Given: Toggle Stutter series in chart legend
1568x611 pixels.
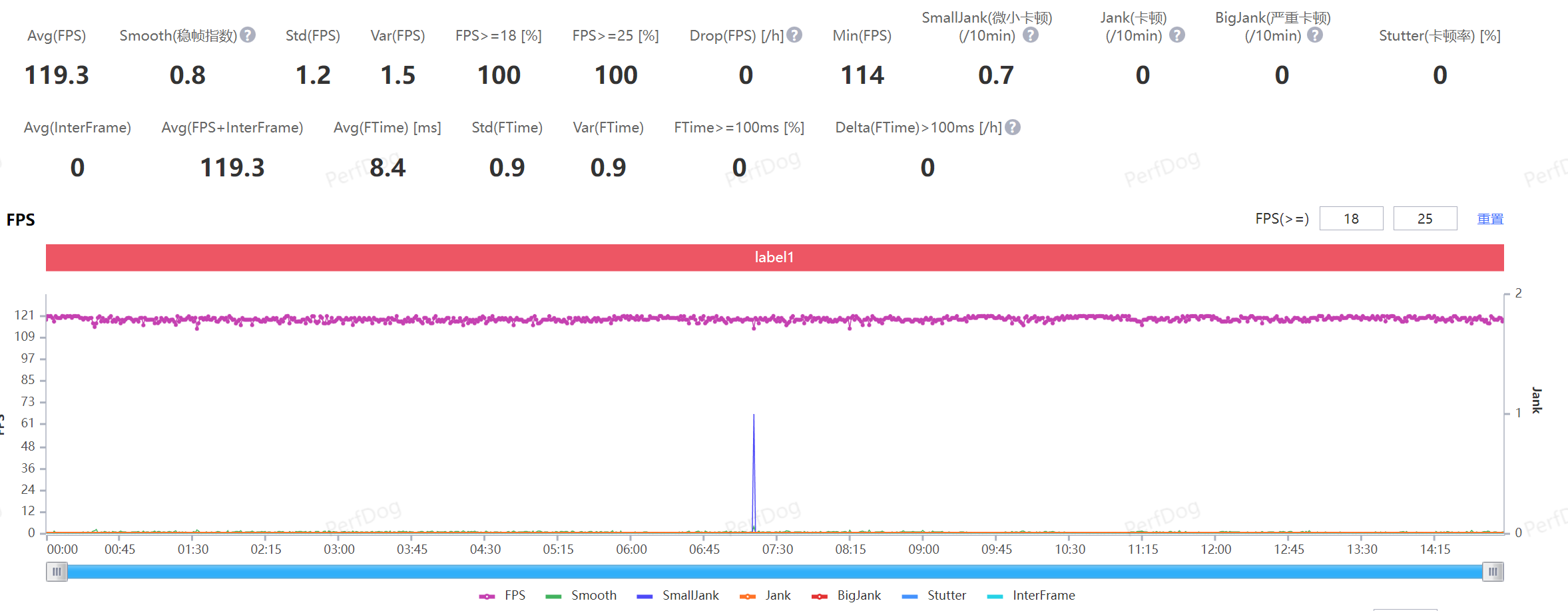Looking at the screenshot, I should (x=934, y=596).
